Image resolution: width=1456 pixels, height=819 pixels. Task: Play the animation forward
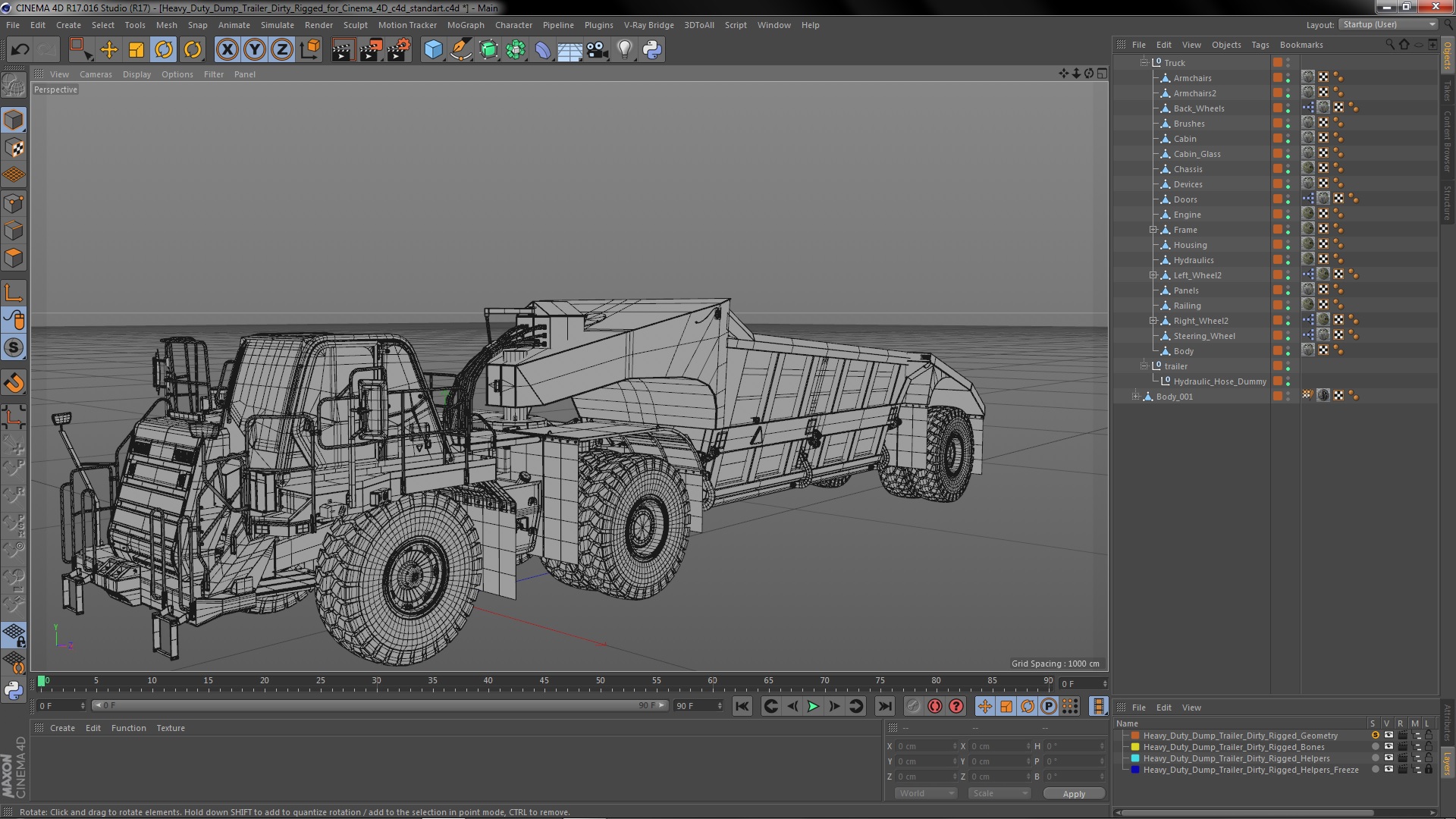point(813,707)
